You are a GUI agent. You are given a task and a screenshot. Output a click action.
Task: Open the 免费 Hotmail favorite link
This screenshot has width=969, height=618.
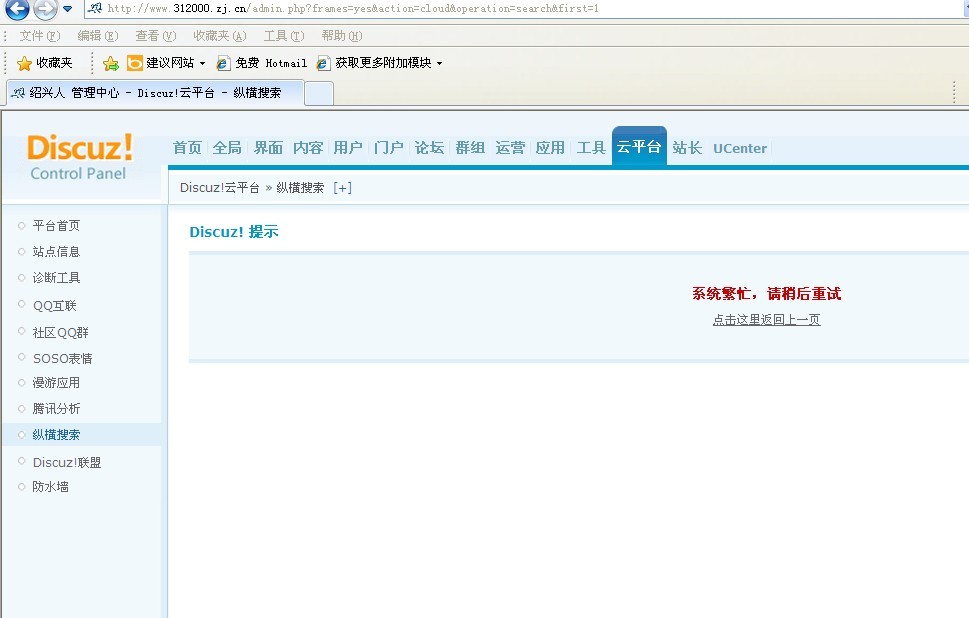coord(262,63)
